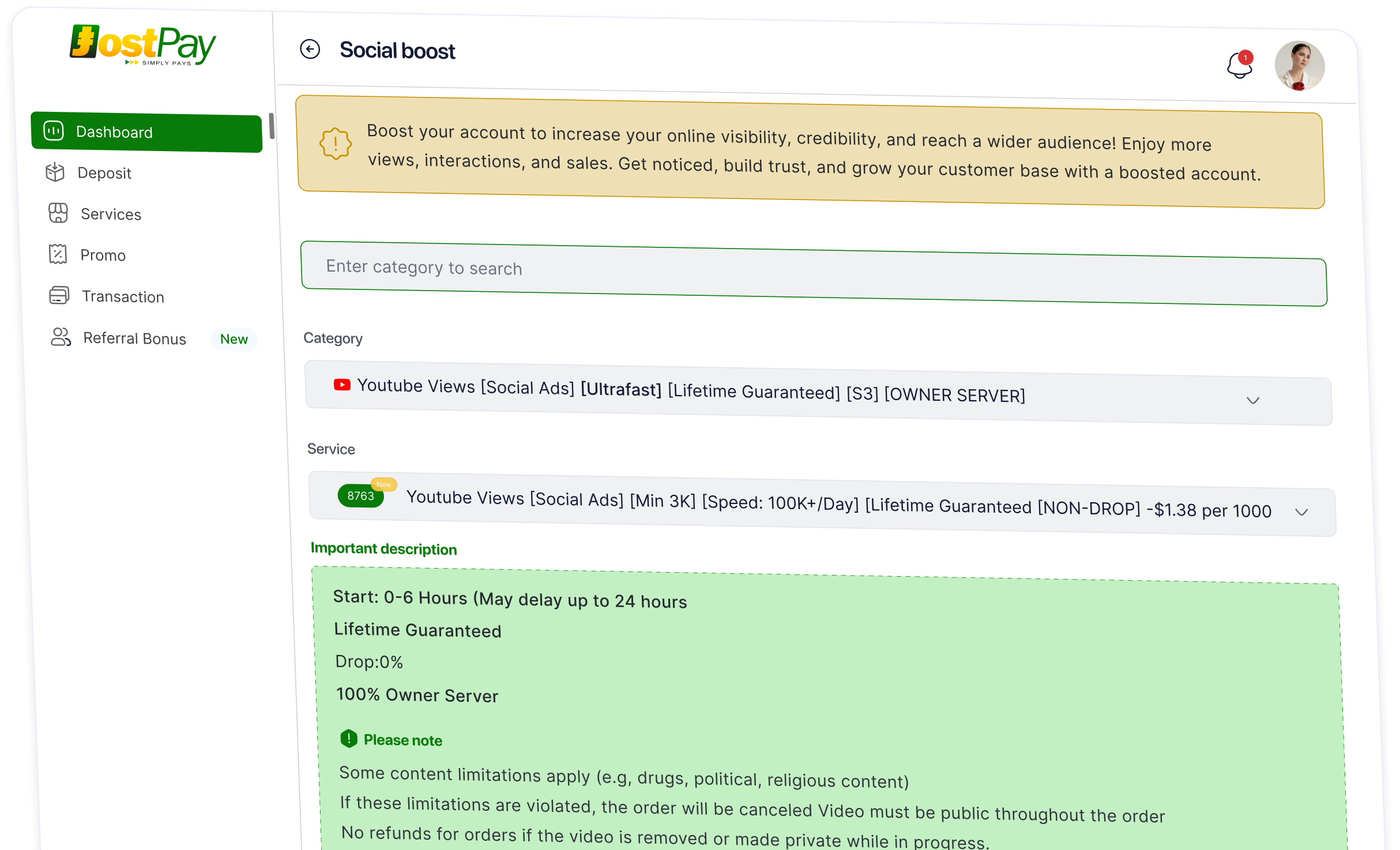The image size is (1400, 850).
Task: Open notifications bell
Action: [1240, 65]
